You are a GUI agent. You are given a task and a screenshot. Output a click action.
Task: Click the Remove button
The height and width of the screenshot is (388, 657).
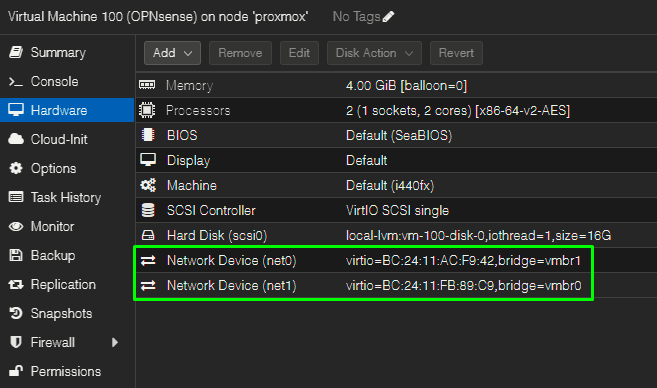[x=240, y=53]
